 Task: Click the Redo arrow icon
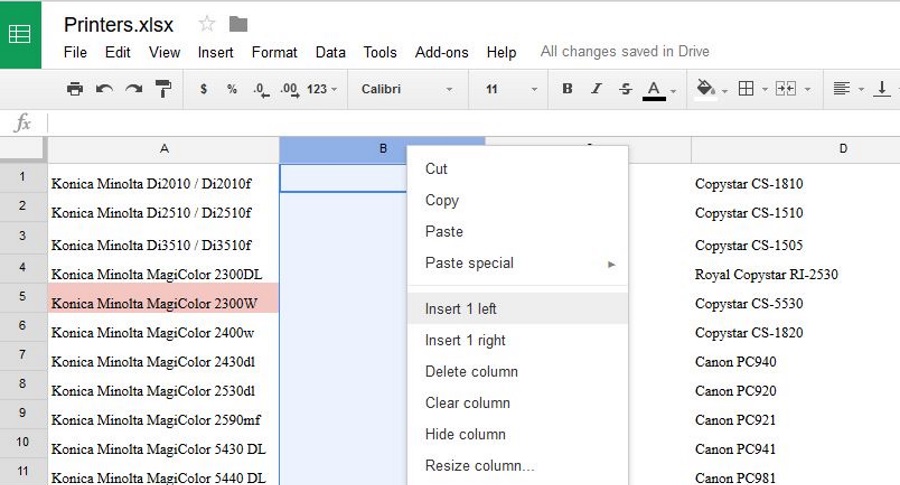134,89
